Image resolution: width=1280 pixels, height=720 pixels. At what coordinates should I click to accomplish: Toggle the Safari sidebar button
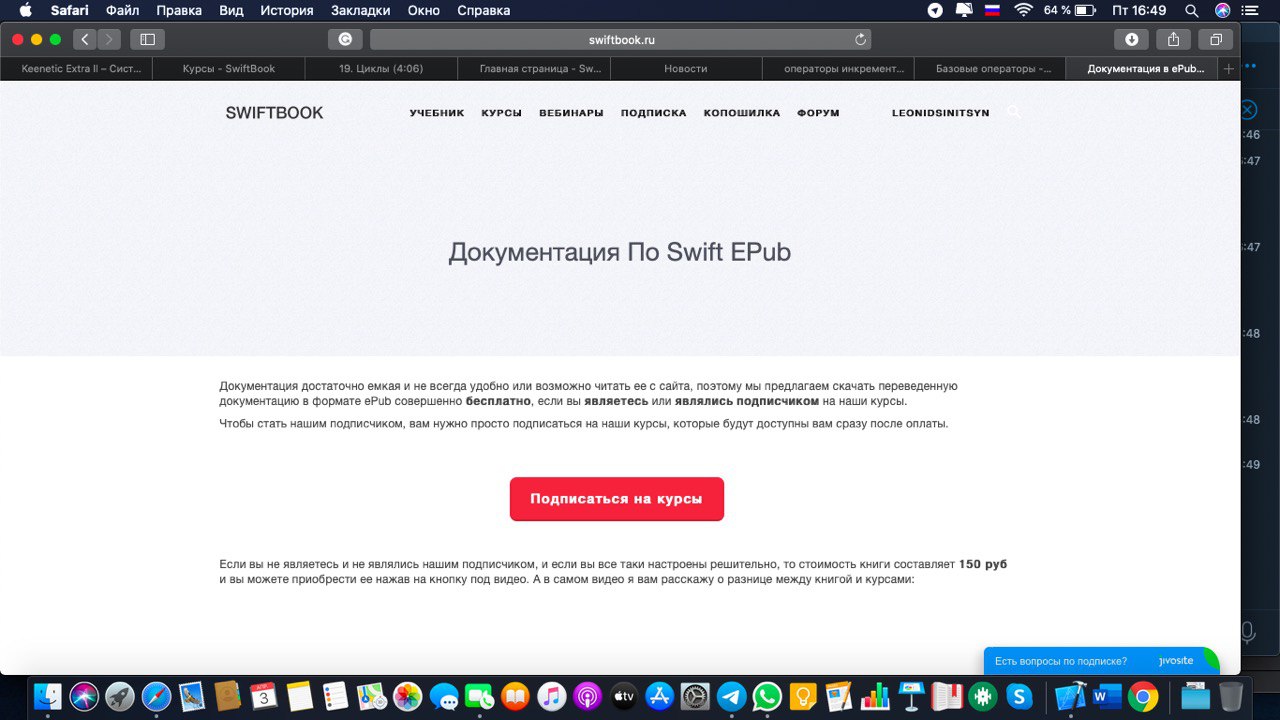pyautogui.click(x=148, y=39)
